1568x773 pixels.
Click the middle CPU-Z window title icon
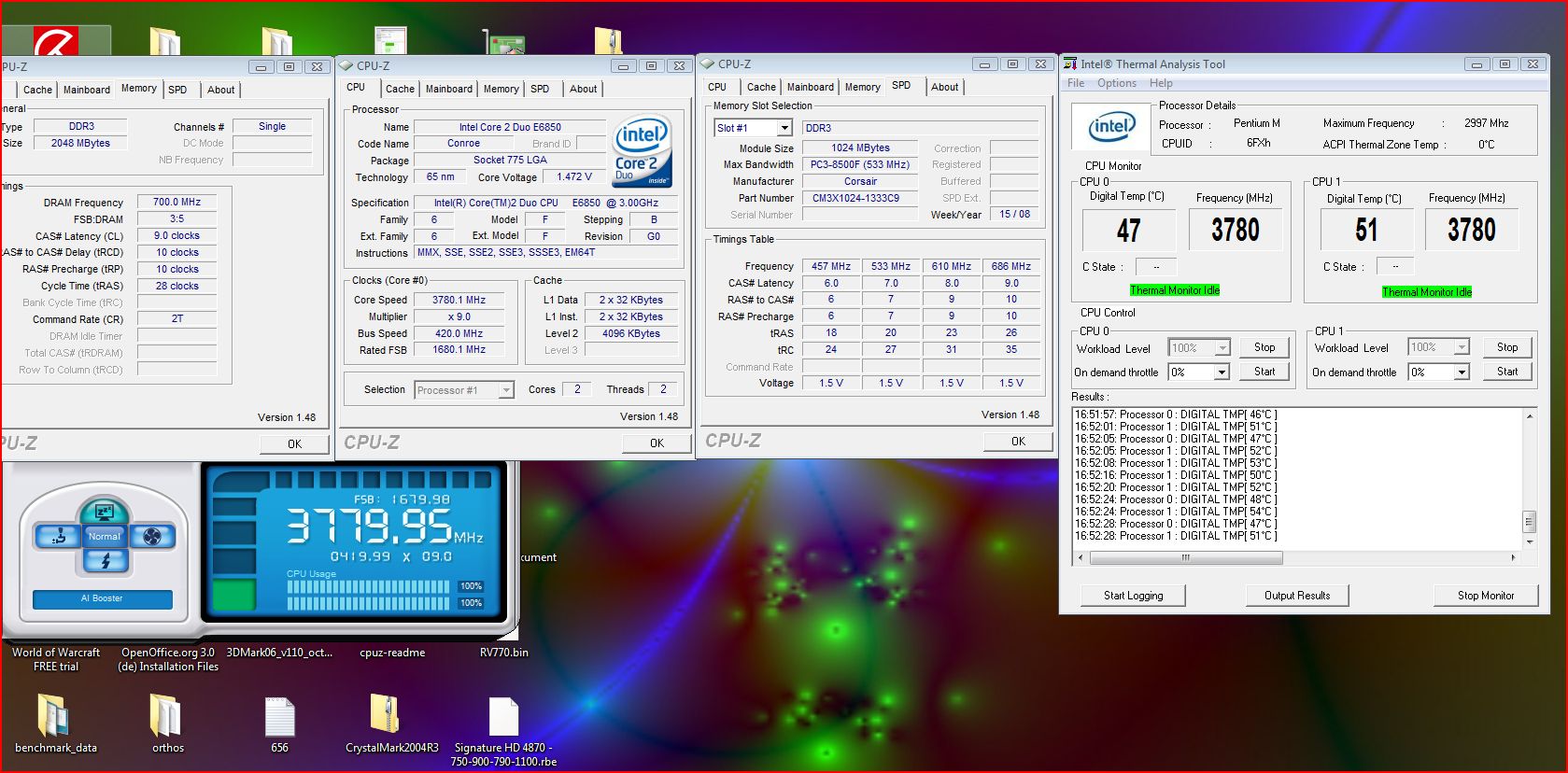[346, 65]
